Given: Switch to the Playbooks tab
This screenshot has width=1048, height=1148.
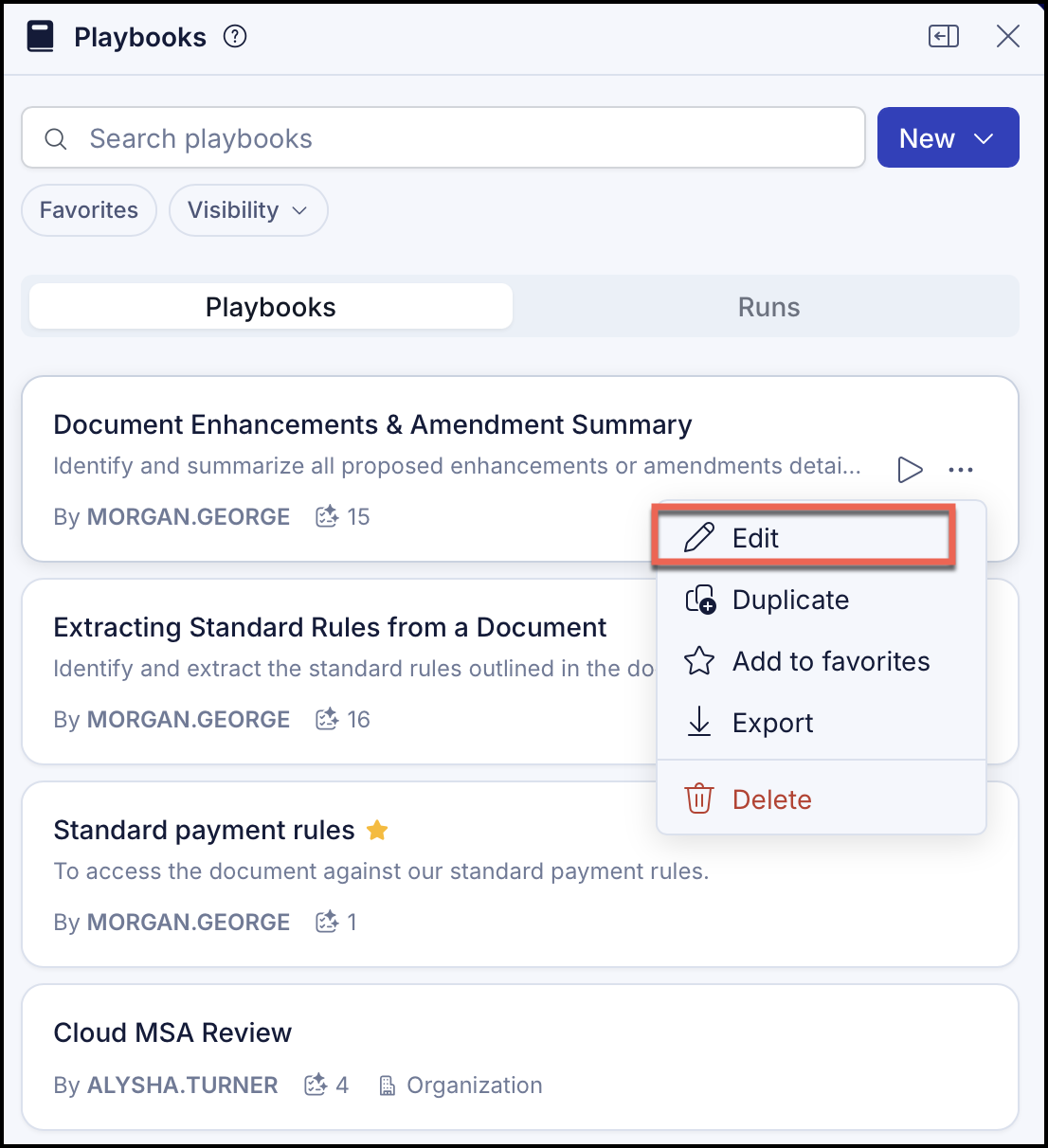Looking at the screenshot, I should point(271,307).
